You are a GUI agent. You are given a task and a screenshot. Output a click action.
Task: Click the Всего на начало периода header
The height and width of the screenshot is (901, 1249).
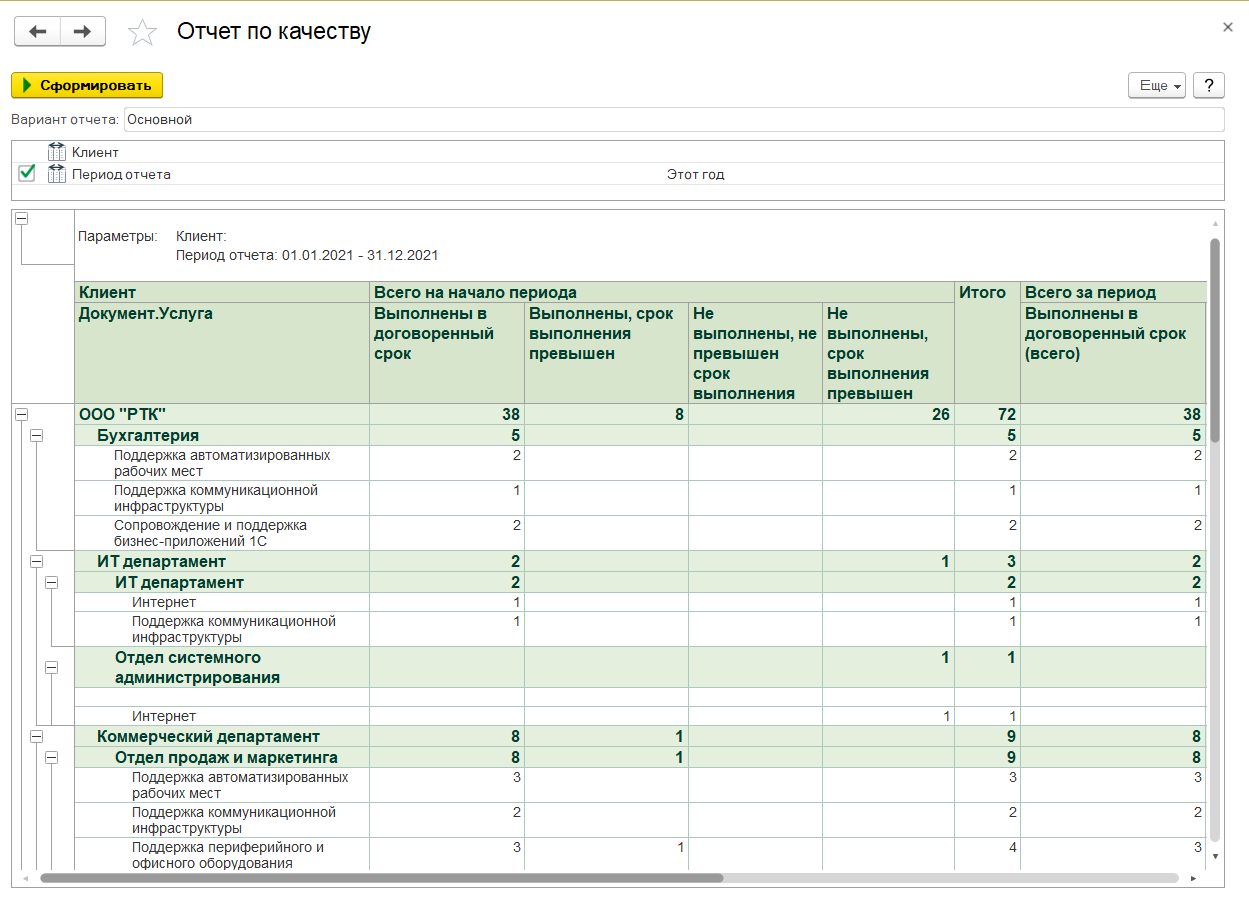(662, 293)
